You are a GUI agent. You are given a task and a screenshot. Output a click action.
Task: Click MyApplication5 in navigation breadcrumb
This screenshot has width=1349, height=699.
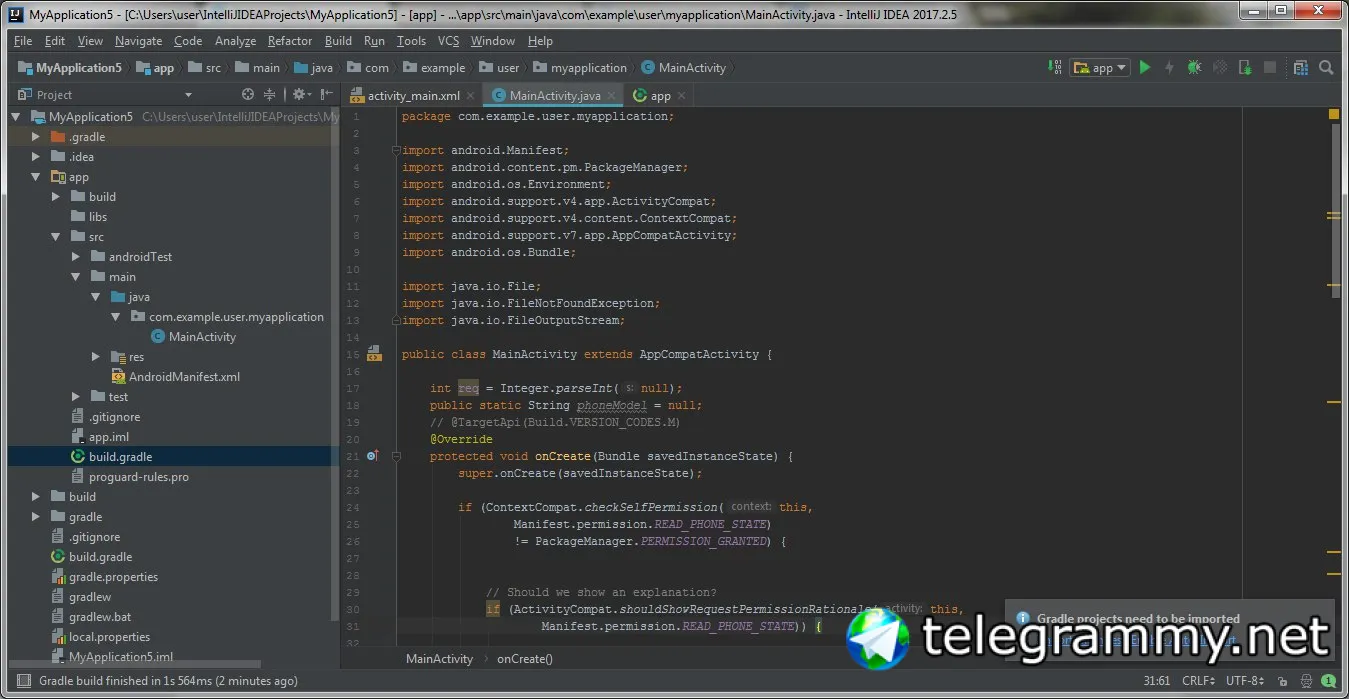pyautogui.click(x=70, y=68)
